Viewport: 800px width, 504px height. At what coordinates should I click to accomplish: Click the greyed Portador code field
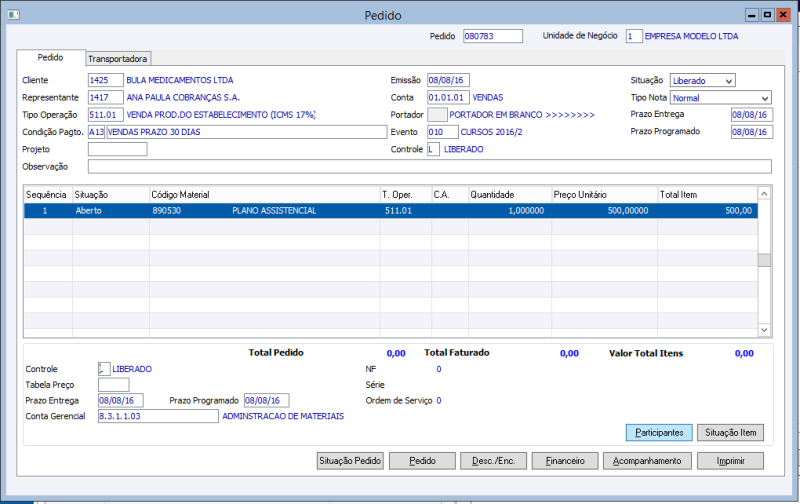pyautogui.click(x=437, y=115)
